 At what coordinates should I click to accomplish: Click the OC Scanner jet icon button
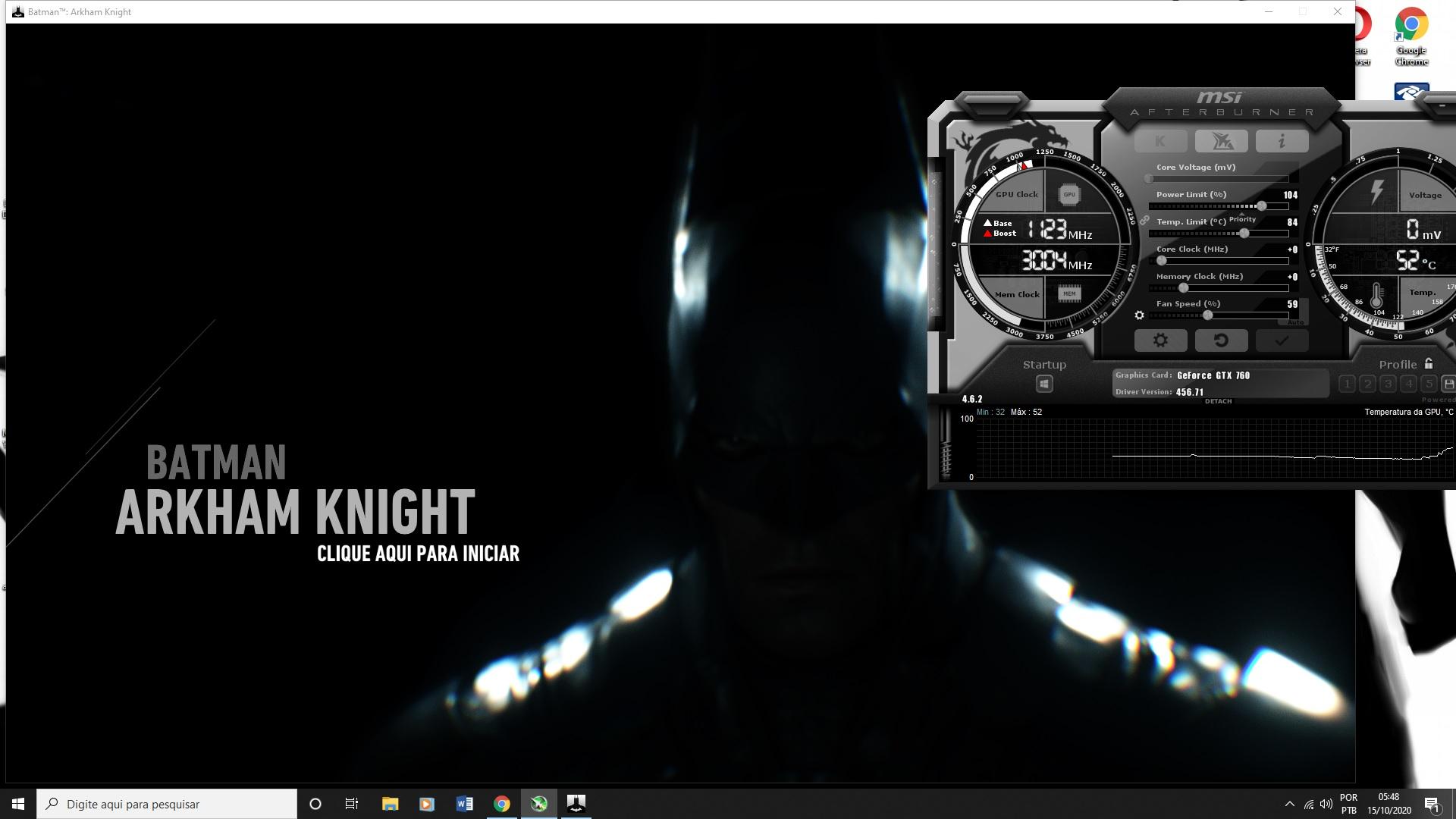pyautogui.click(x=1221, y=141)
